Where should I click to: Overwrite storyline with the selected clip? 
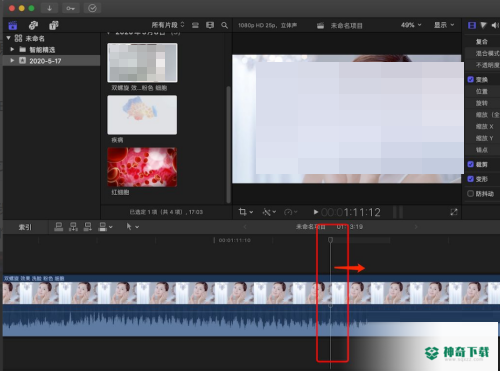(103, 227)
